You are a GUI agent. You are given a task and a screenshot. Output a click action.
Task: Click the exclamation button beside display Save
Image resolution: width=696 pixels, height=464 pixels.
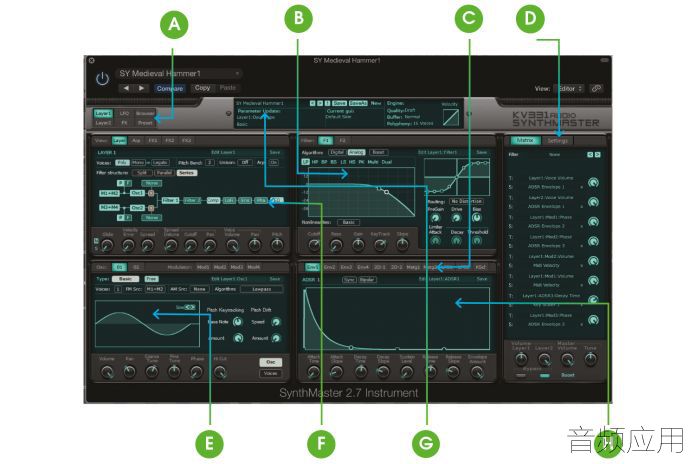pyautogui.click(x=327, y=103)
